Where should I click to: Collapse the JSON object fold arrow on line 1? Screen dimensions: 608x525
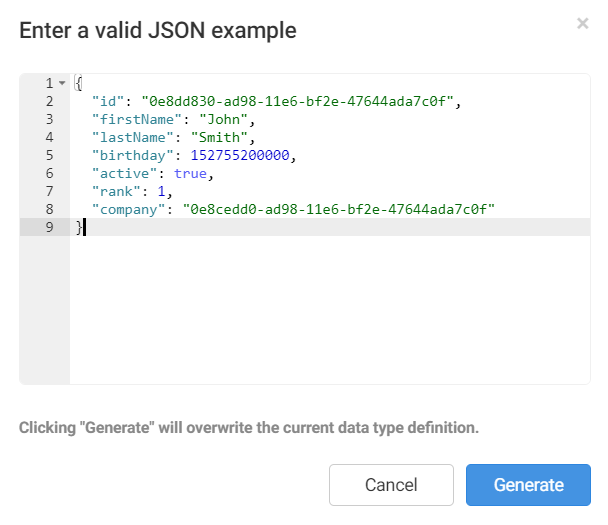(62, 83)
